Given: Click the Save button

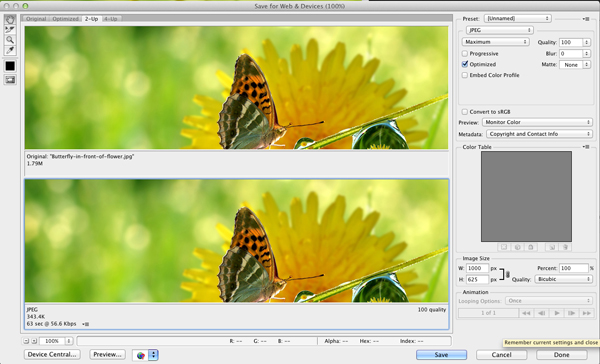Looking at the screenshot, I should point(441,355).
